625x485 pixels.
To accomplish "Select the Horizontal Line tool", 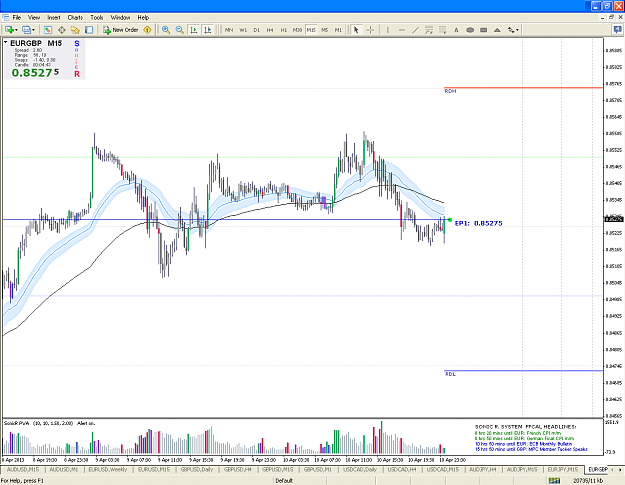I will pyautogui.click(x=401, y=30).
